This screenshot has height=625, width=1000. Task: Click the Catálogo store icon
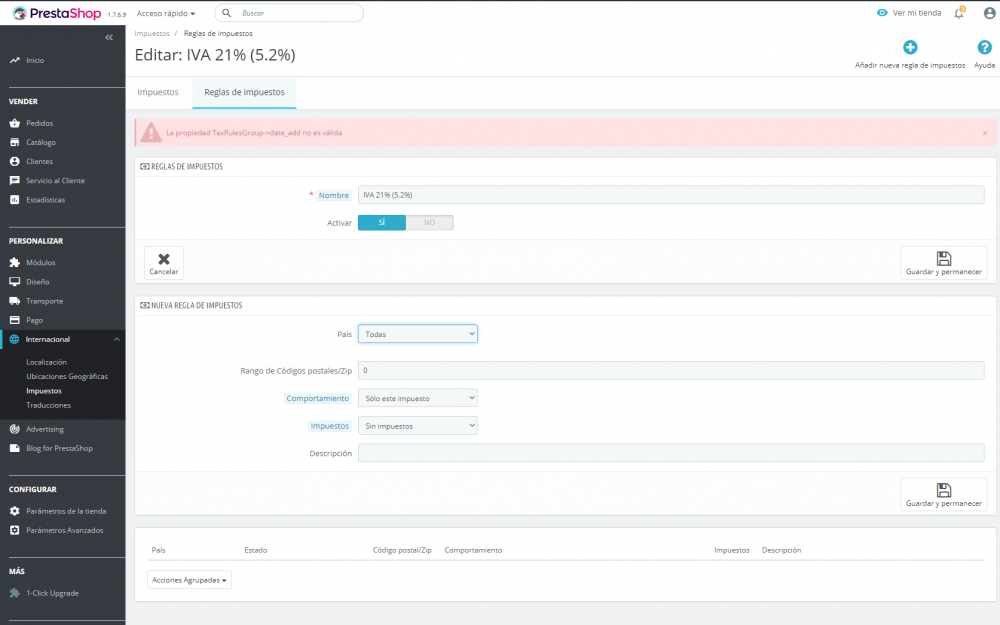[x=15, y=142]
